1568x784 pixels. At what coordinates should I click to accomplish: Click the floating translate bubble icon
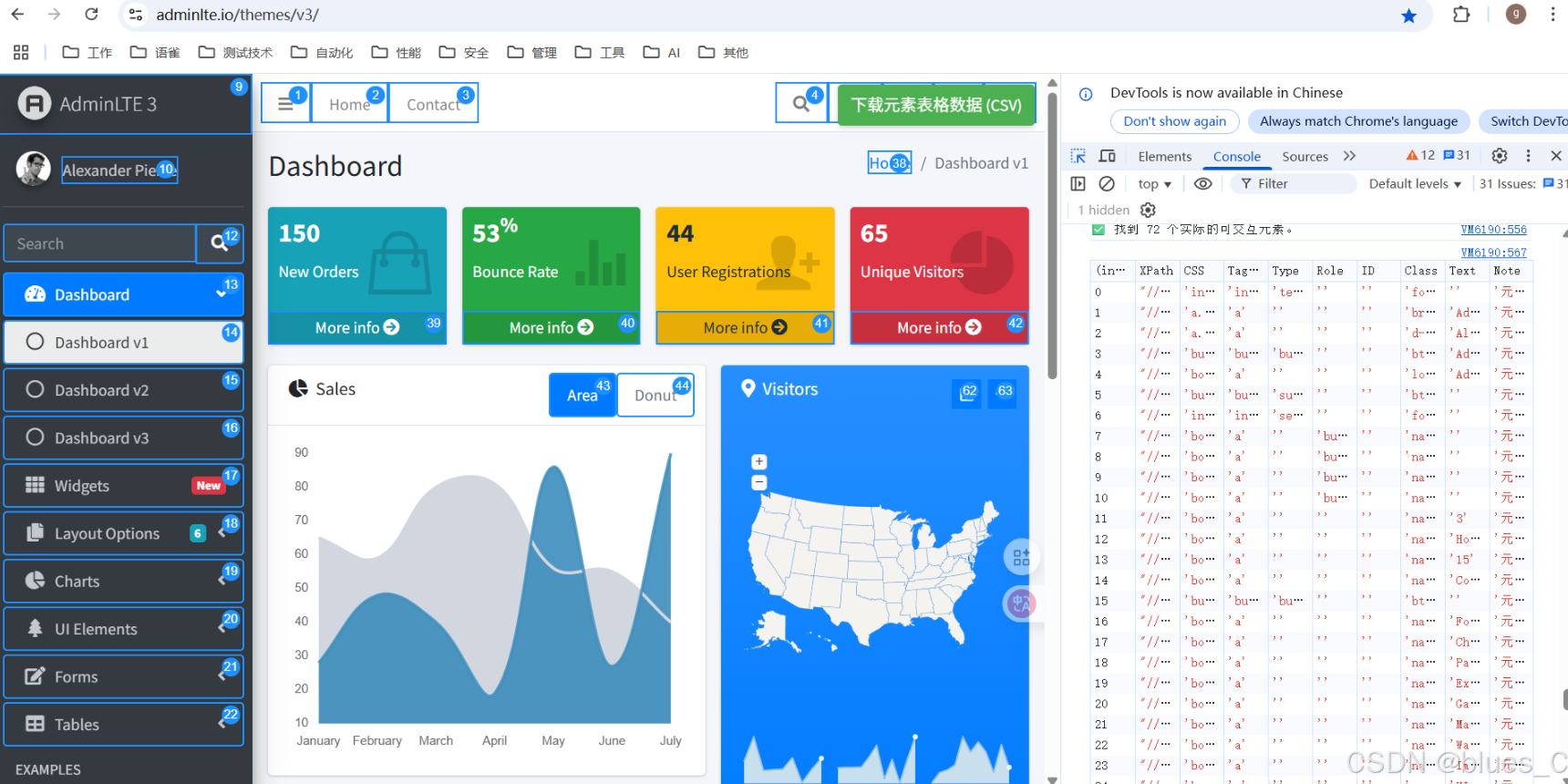point(1020,603)
